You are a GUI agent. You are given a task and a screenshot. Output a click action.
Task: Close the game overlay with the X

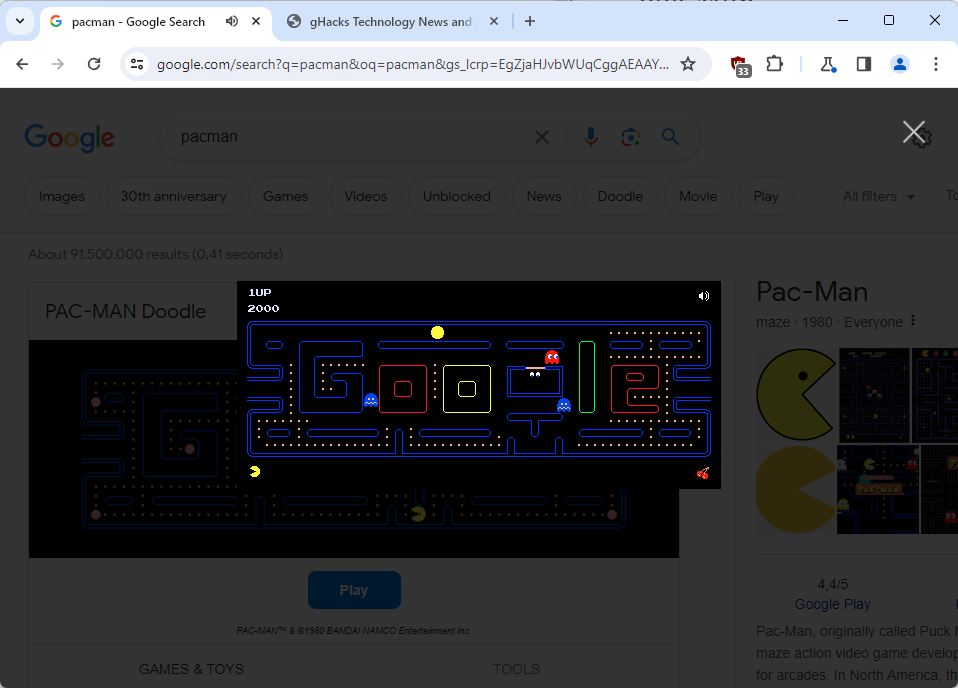[x=913, y=131]
